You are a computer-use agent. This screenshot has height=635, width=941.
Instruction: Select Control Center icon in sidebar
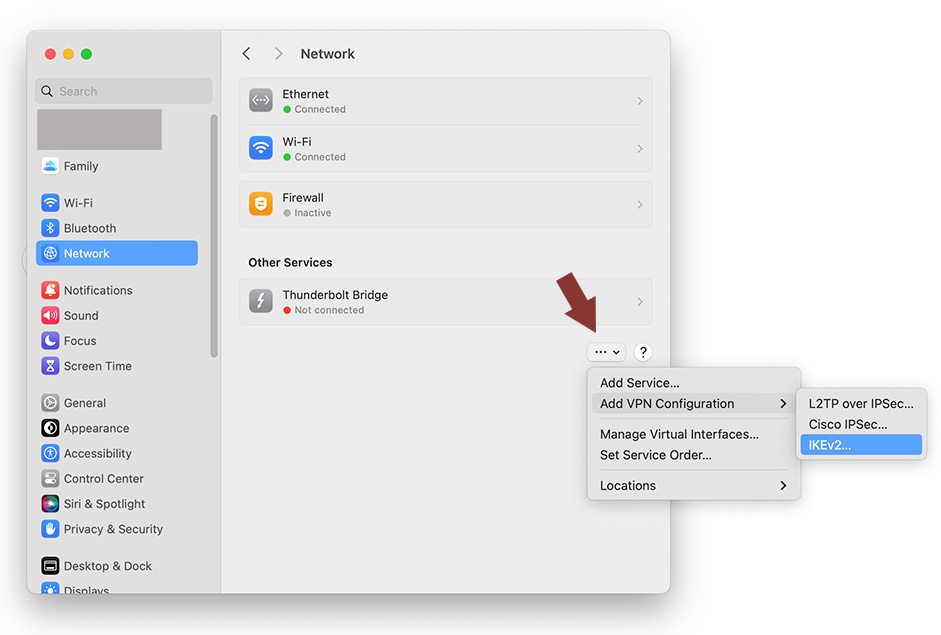pos(50,478)
